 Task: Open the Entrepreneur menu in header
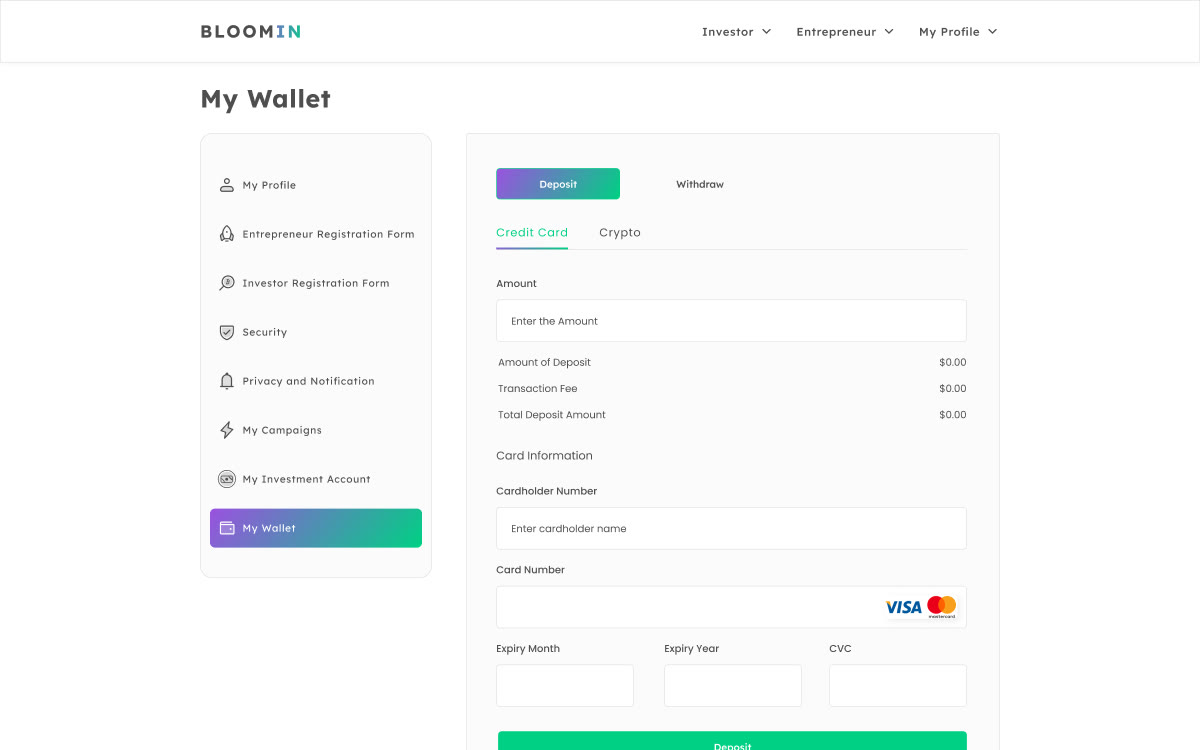845,32
